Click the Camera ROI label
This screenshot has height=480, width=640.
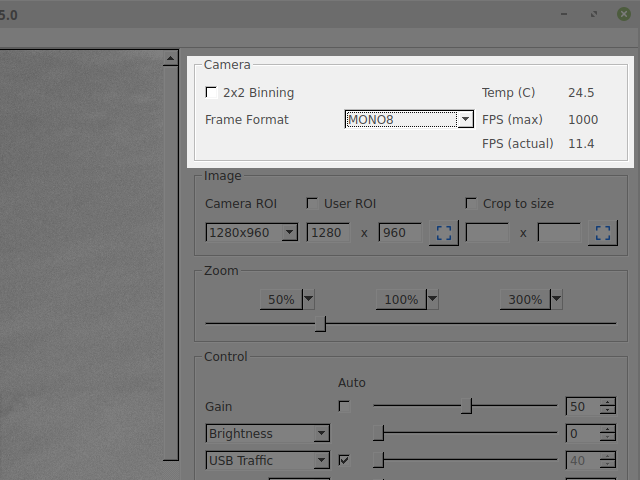(x=241, y=204)
